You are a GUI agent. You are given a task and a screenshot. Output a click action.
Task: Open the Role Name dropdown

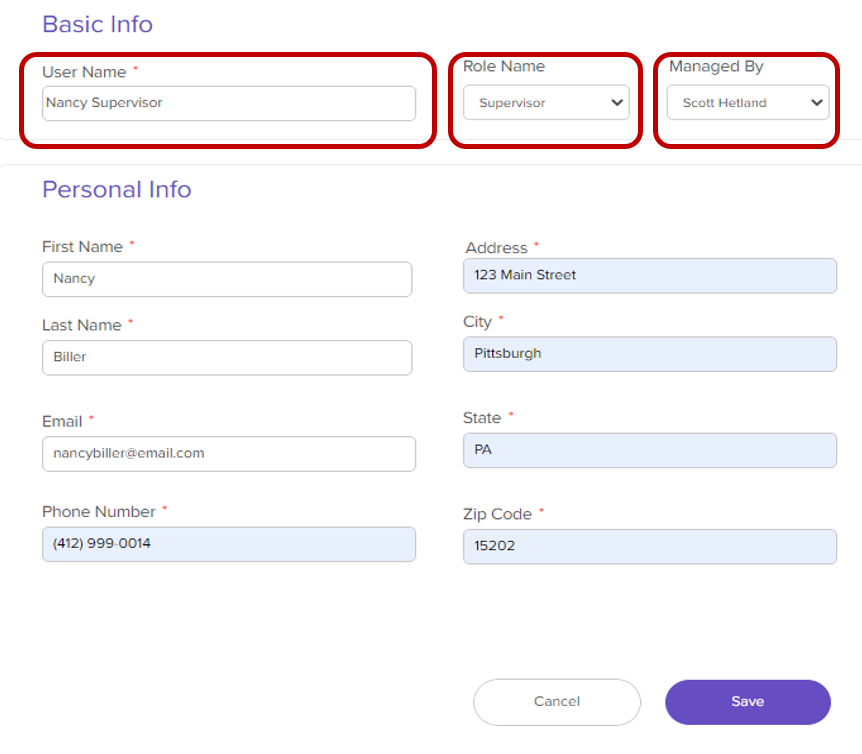coord(545,103)
